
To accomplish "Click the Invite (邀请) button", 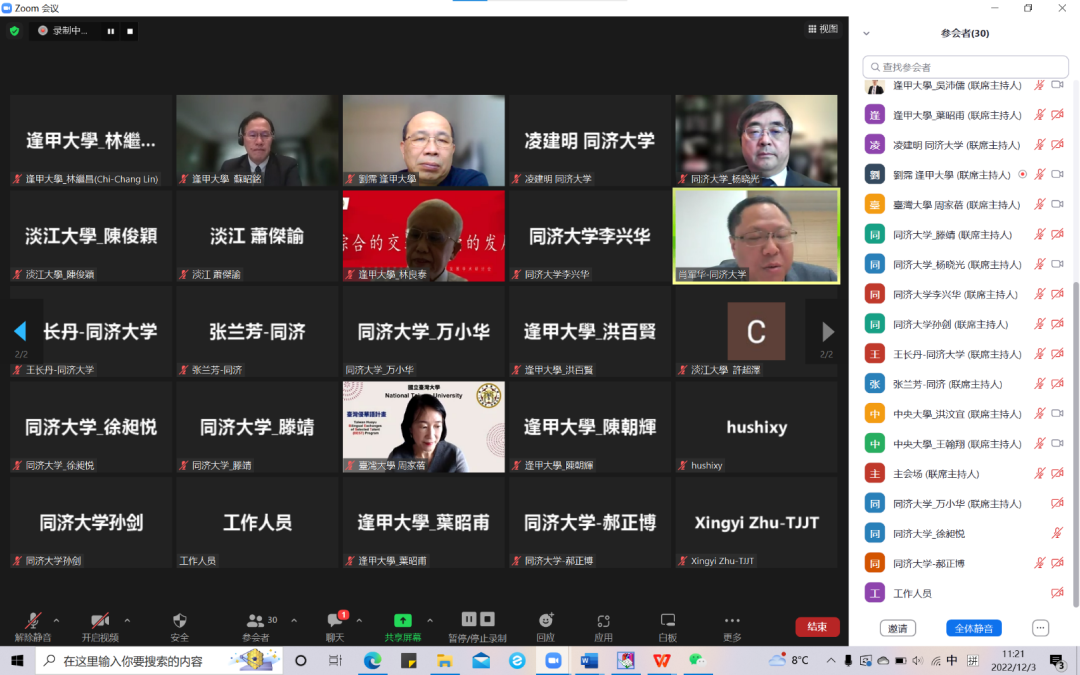I will click(897, 628).
